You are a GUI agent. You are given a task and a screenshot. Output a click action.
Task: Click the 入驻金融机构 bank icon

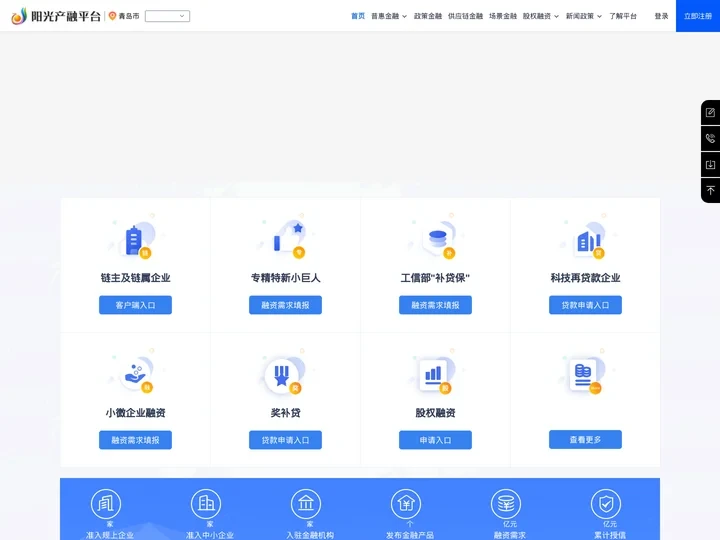point(306,503)
